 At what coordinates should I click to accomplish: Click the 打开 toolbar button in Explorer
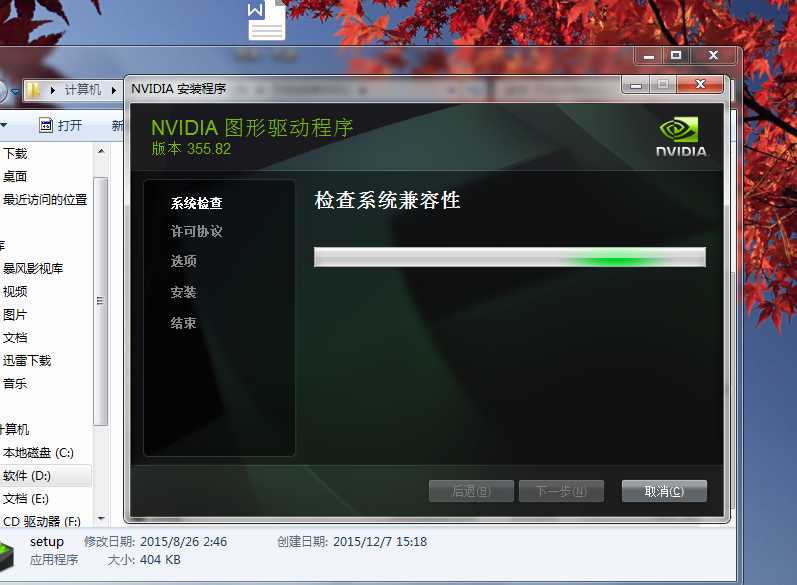pyautogui.click(x=60, y=125)
